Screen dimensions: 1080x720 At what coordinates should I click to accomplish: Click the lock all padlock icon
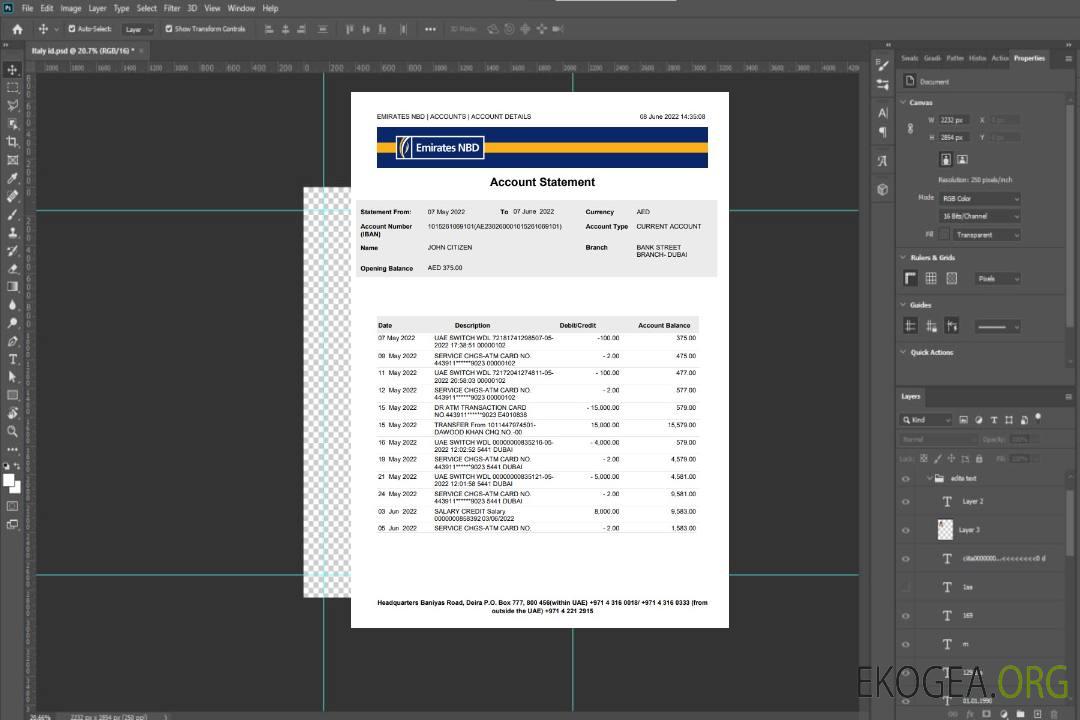(979, 458)
